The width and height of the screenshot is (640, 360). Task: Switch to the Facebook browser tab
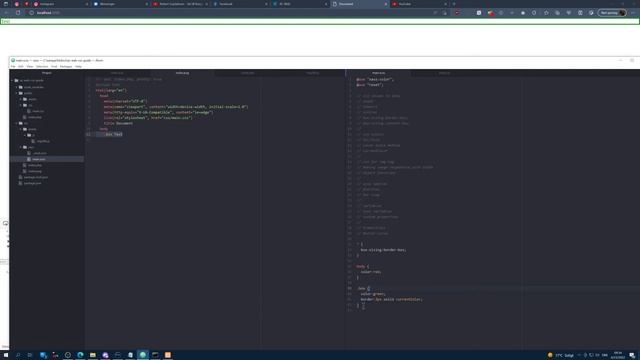[240, 4]
